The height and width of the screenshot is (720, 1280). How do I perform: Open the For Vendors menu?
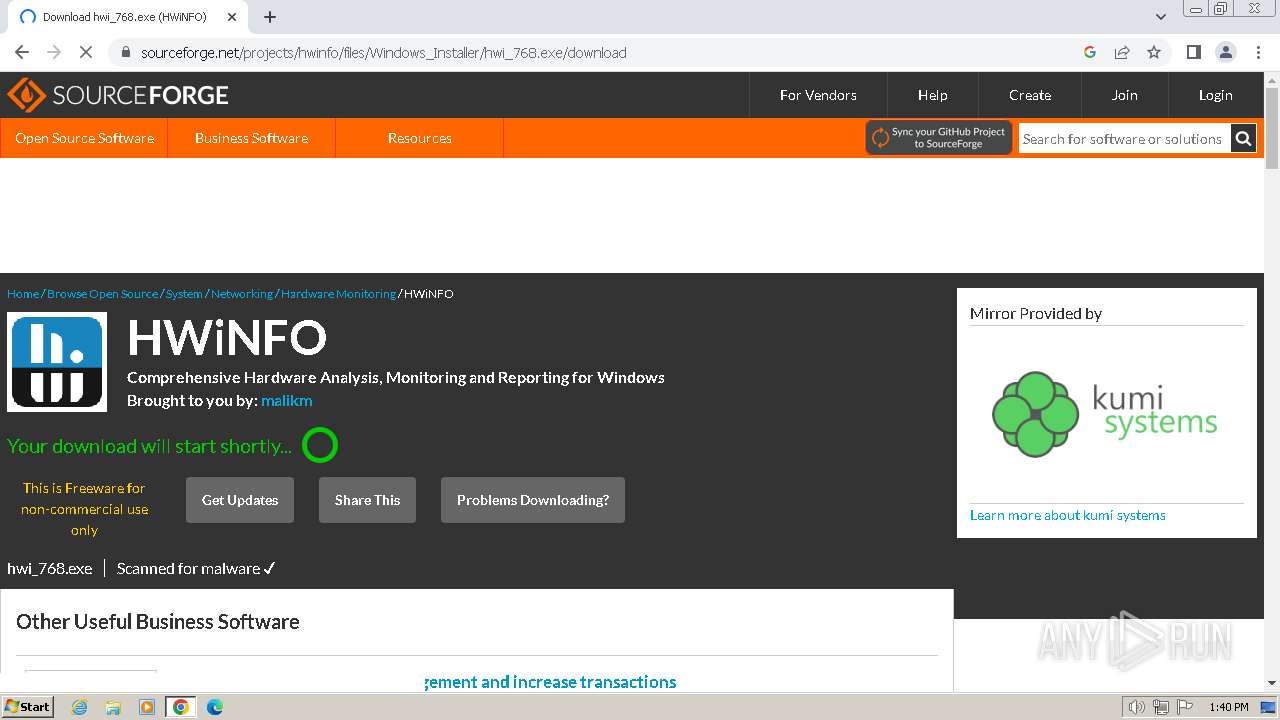818,95
